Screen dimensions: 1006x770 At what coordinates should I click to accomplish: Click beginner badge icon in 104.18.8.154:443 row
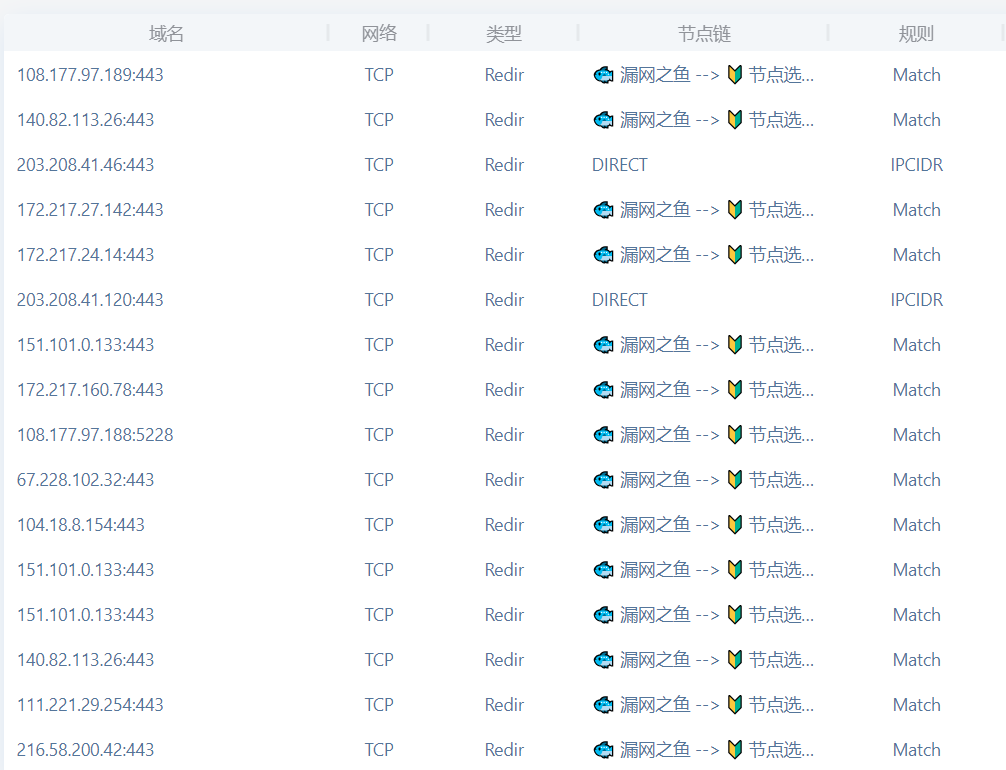pyautogui.click(x=735, y=525)
